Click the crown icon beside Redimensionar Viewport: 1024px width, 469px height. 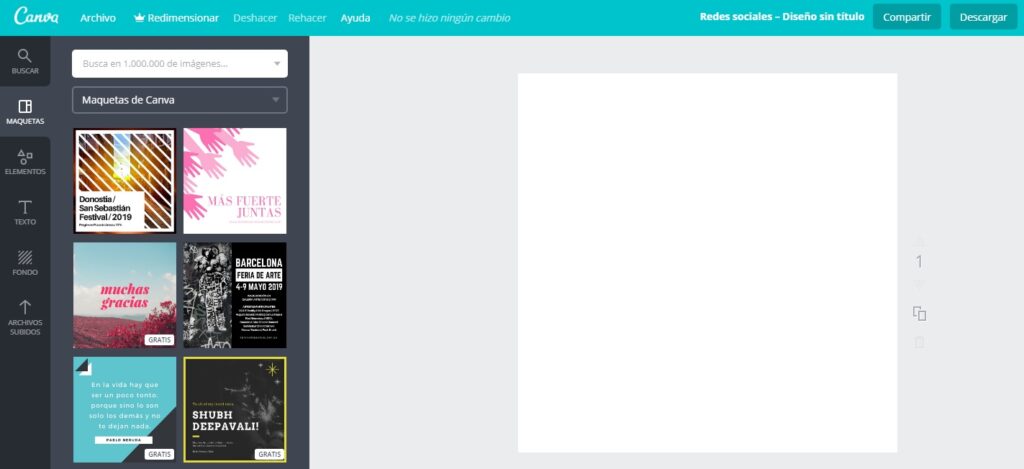pyautogui.click(x=138, y=18)
